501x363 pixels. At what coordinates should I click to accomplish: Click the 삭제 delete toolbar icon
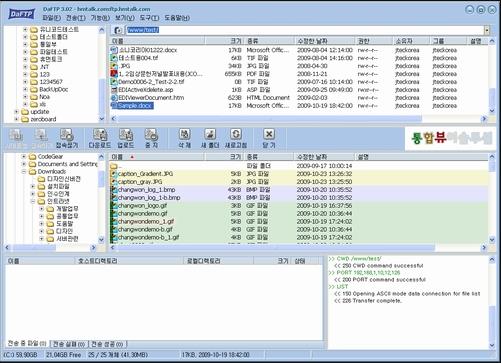coord(184,138)
